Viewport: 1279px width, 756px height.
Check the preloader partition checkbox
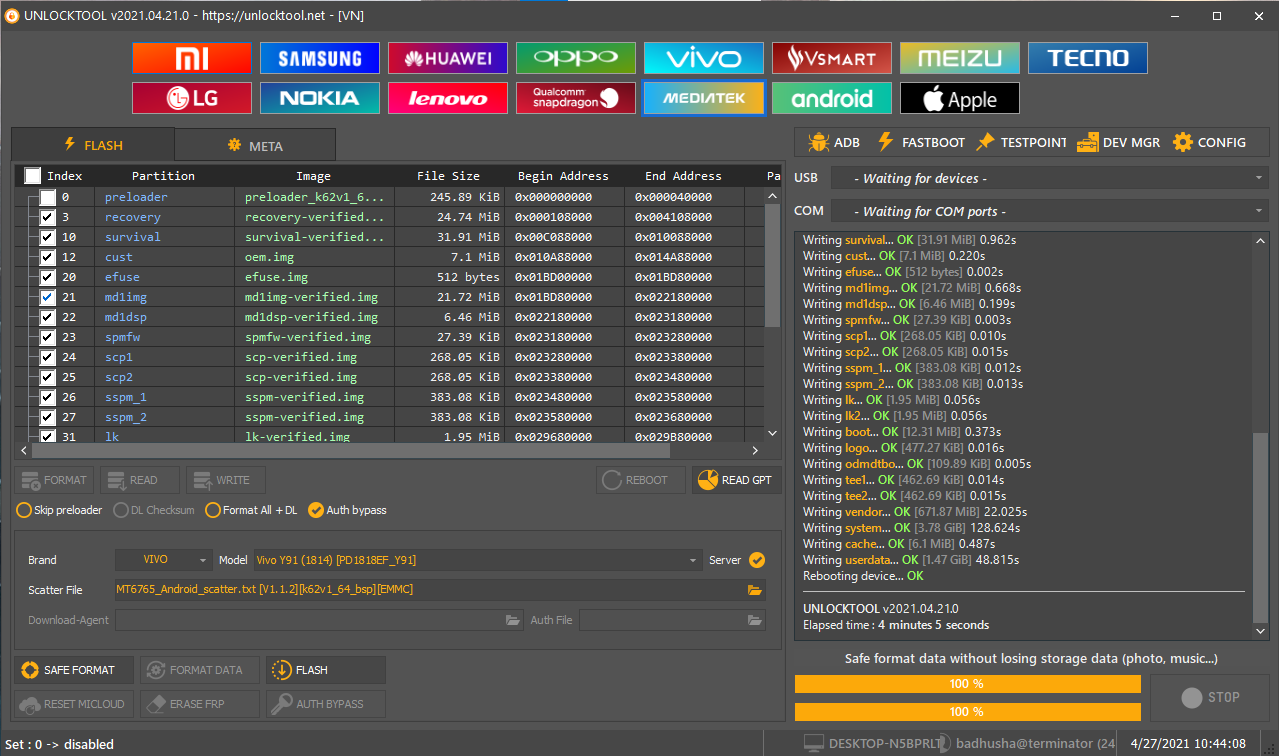pos(48,197)
